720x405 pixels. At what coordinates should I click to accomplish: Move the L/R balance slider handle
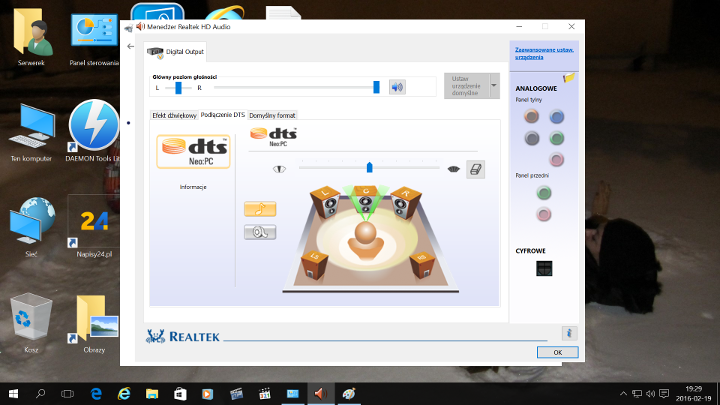click(179, 87)
